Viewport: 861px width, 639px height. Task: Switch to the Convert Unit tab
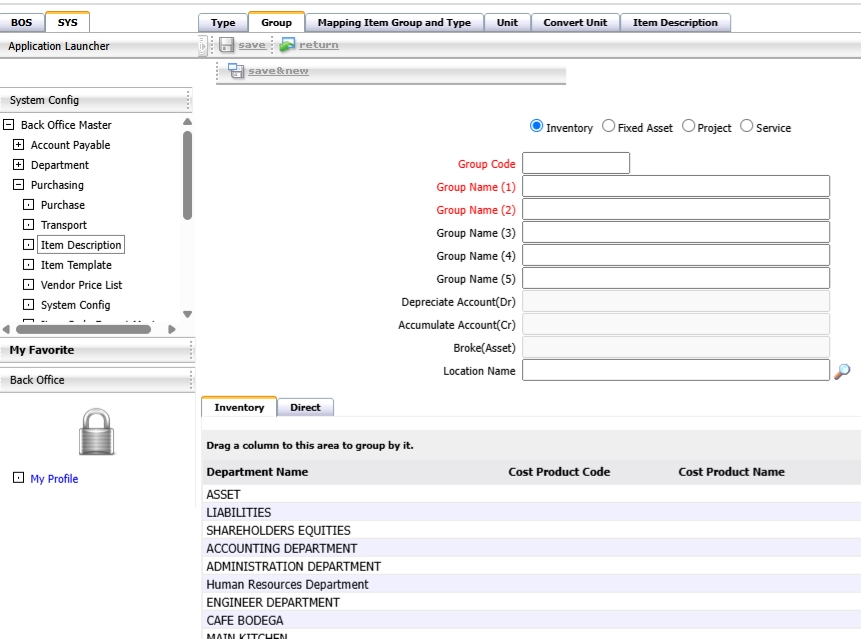(x=575, y=23)
